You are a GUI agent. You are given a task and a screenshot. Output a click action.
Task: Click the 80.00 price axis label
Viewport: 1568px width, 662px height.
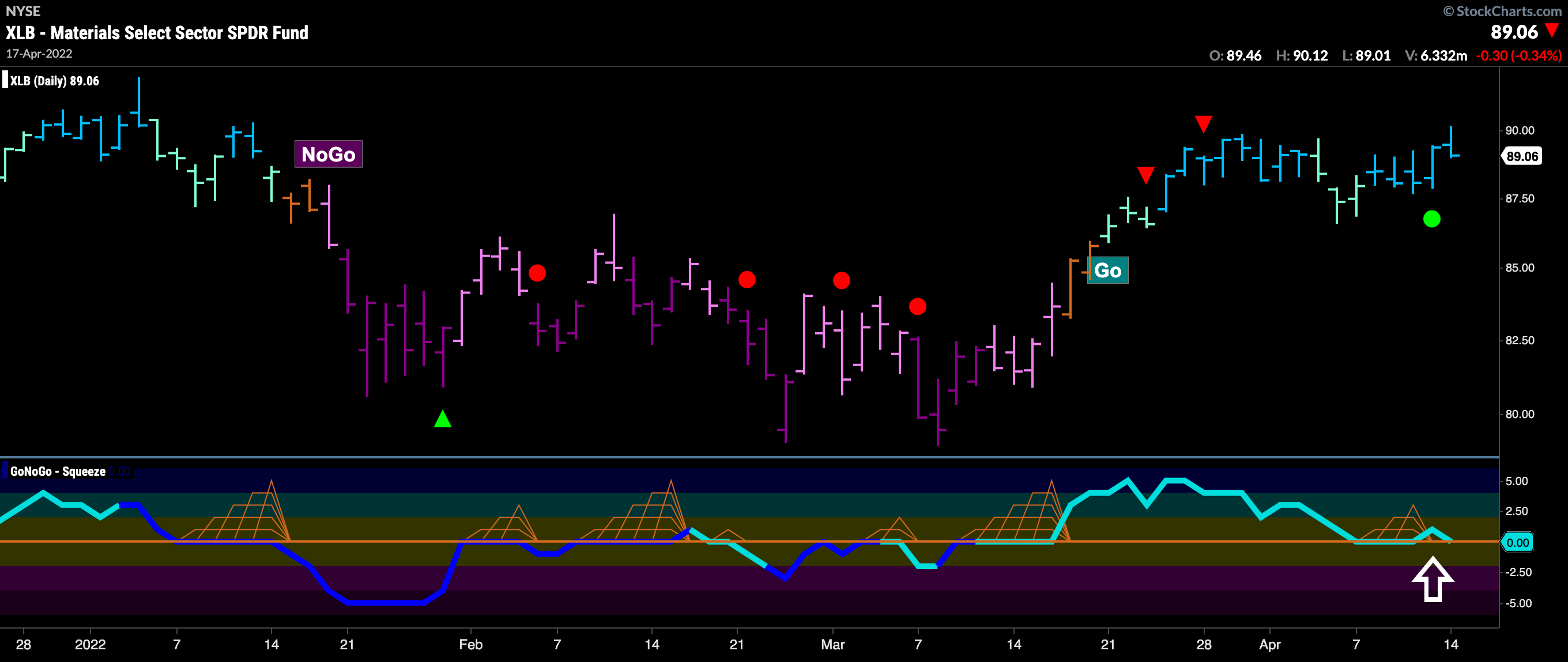coord(1520,413)
